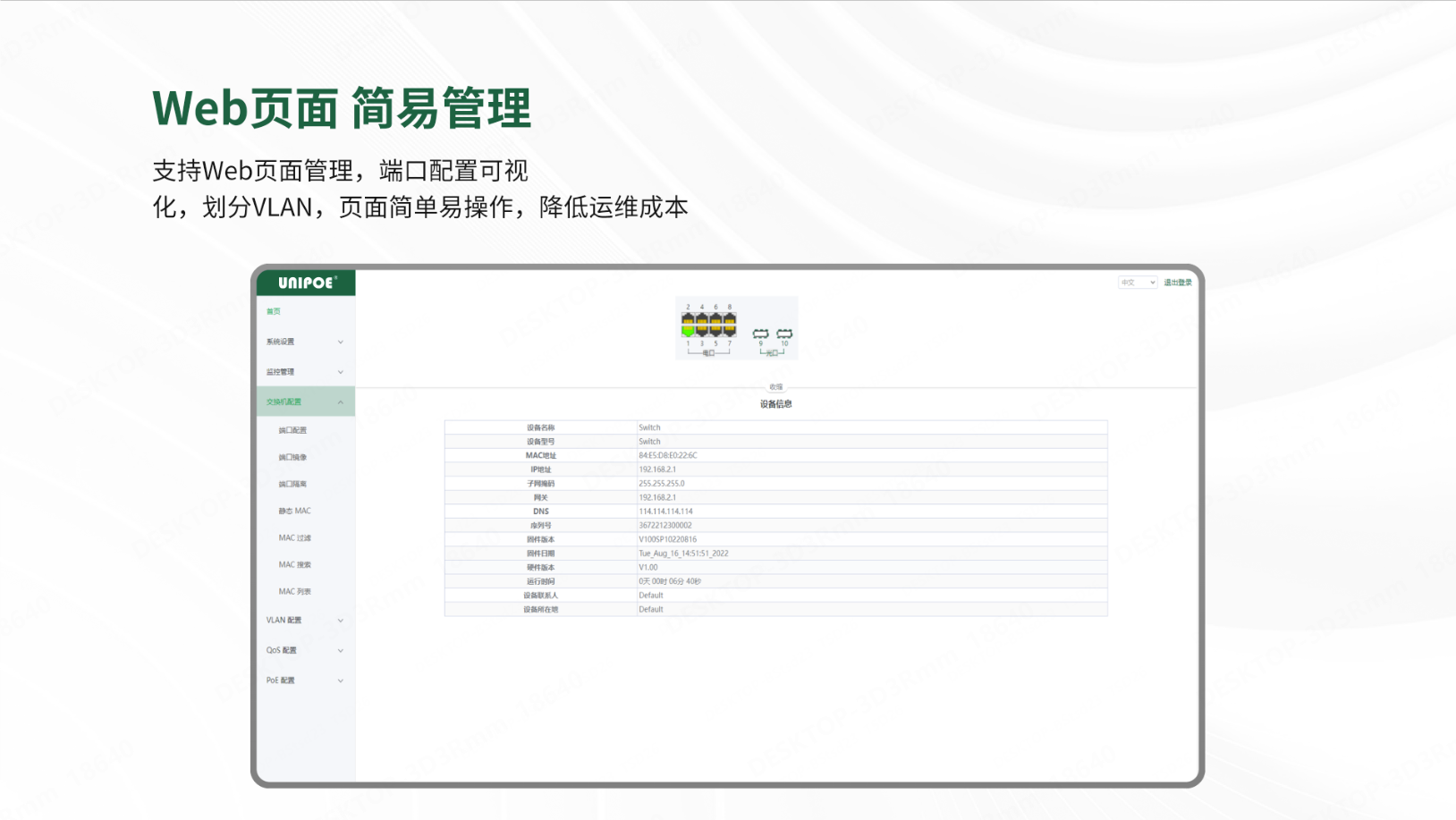Click the 退出登录 logout link
The height and width of the screenshot is (820, 1456).
(1178, 283)
